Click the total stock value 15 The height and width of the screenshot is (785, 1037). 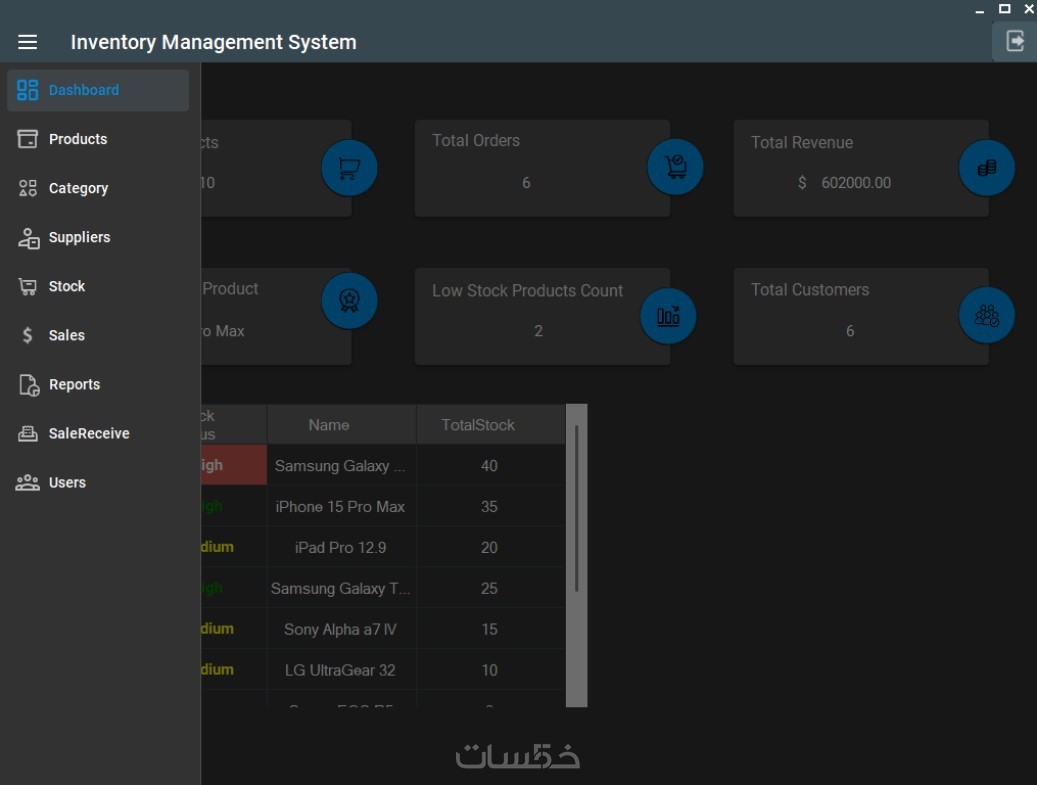(x=489, y=630)
